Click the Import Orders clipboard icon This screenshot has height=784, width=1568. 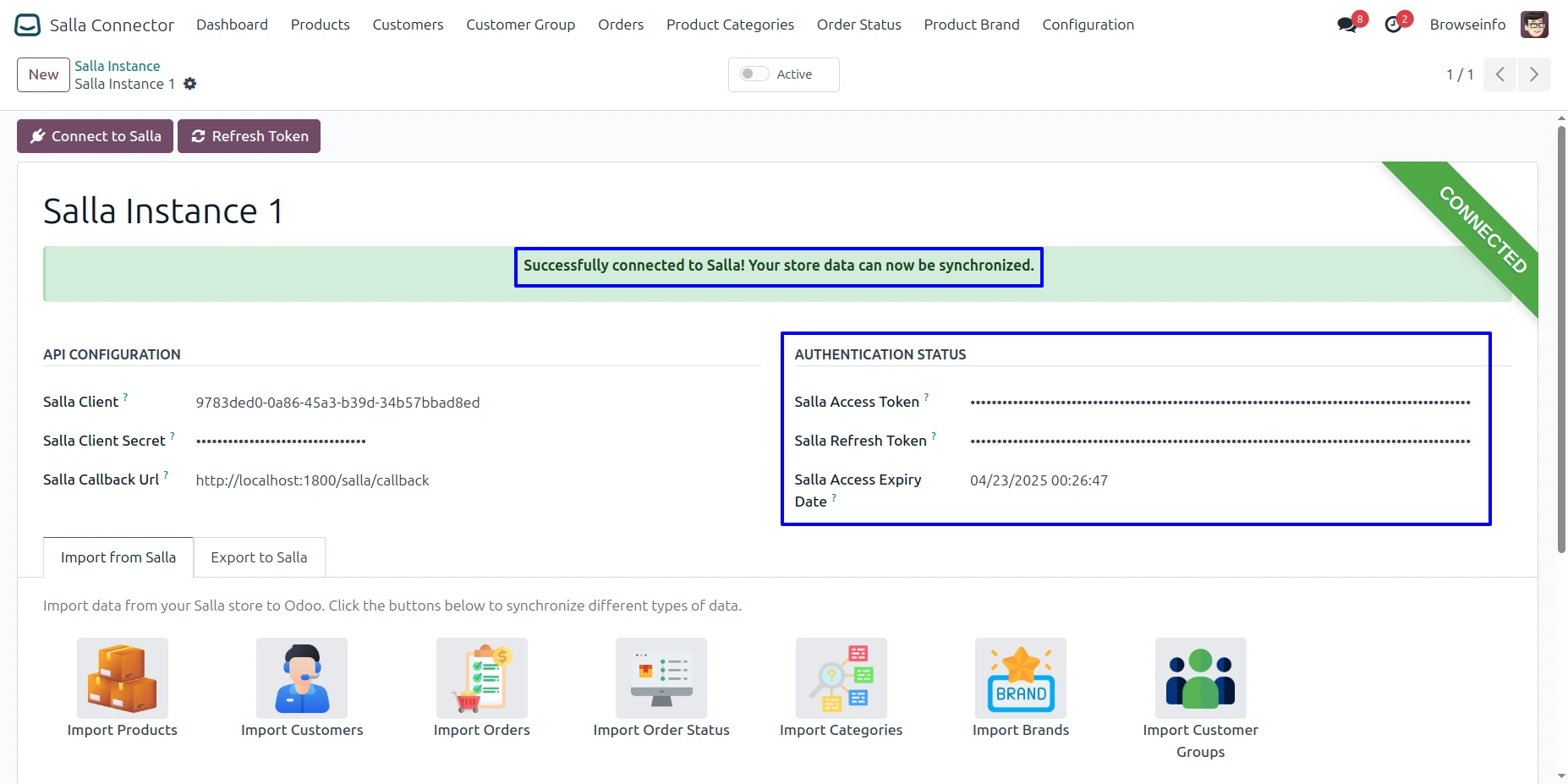tap(482, 678)
